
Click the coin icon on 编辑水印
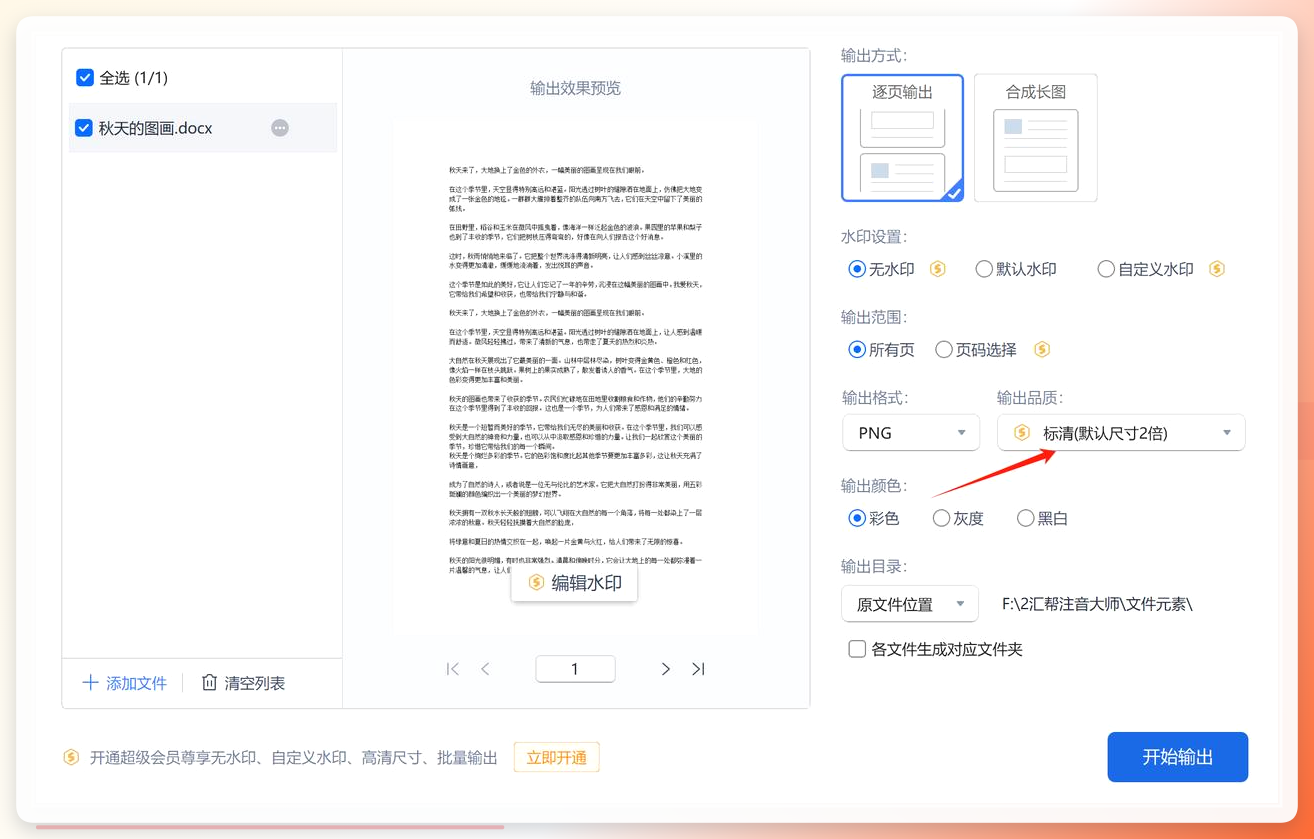(x=536, y=583)
